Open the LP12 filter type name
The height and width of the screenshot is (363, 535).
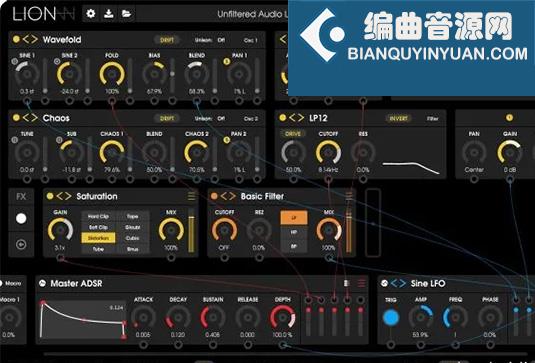pyautogui.click(x=318, y=118)
